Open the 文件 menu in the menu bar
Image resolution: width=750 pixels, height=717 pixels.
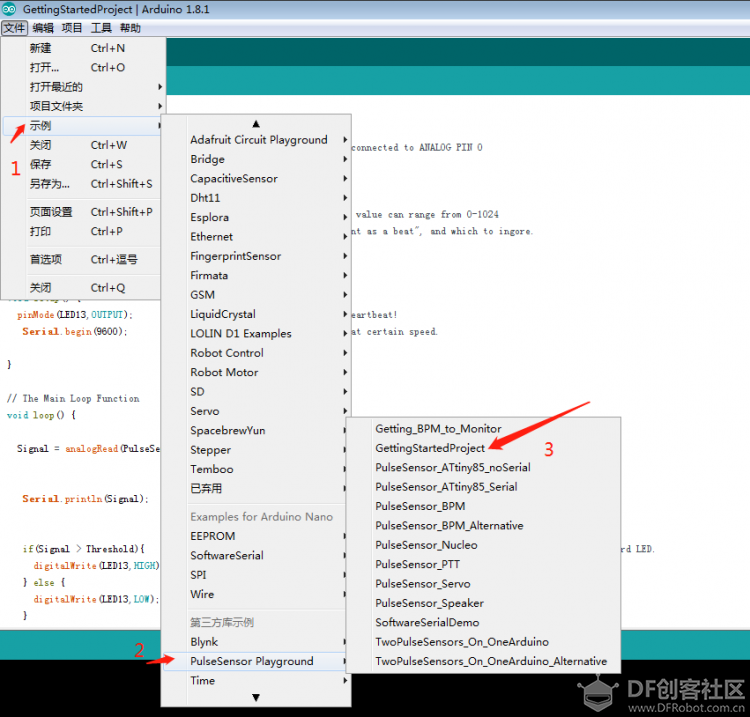click(x=14, y=28)
